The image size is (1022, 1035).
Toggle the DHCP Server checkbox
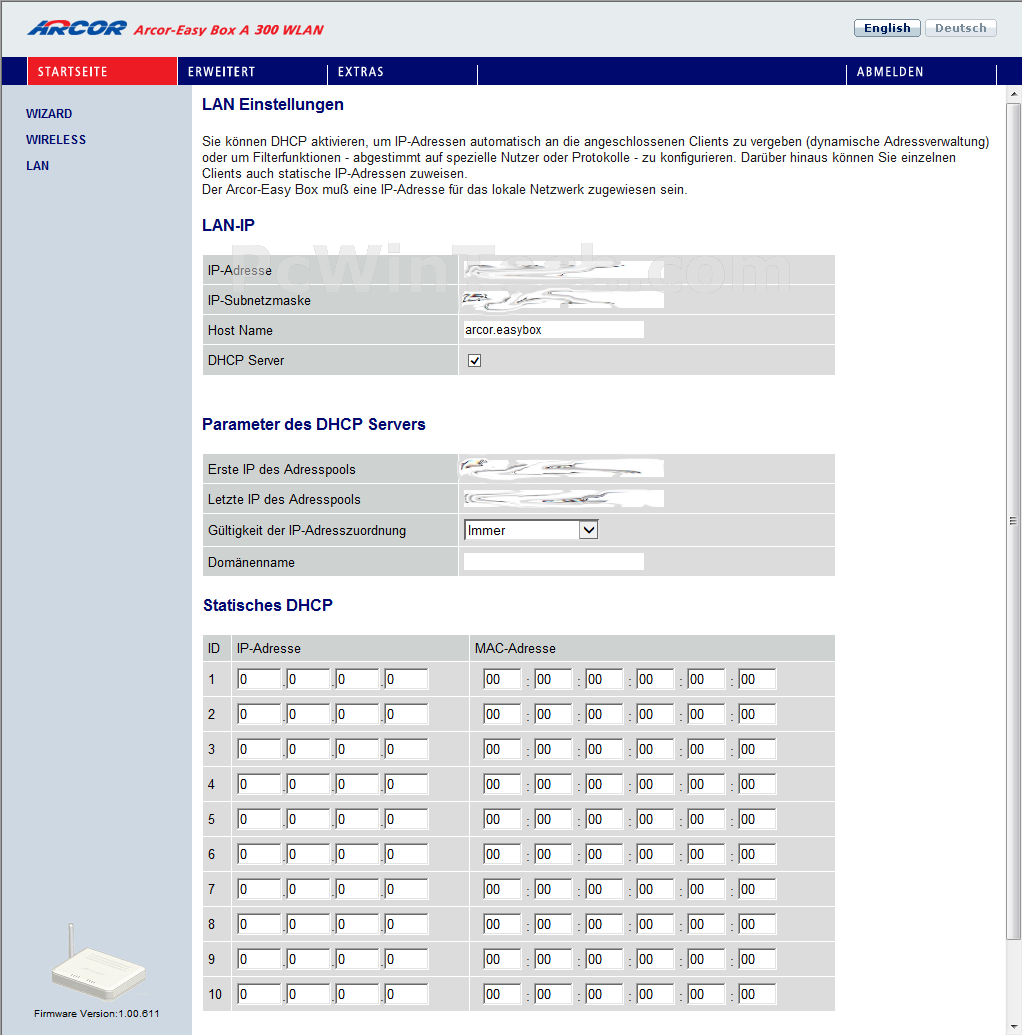[474, 360]
